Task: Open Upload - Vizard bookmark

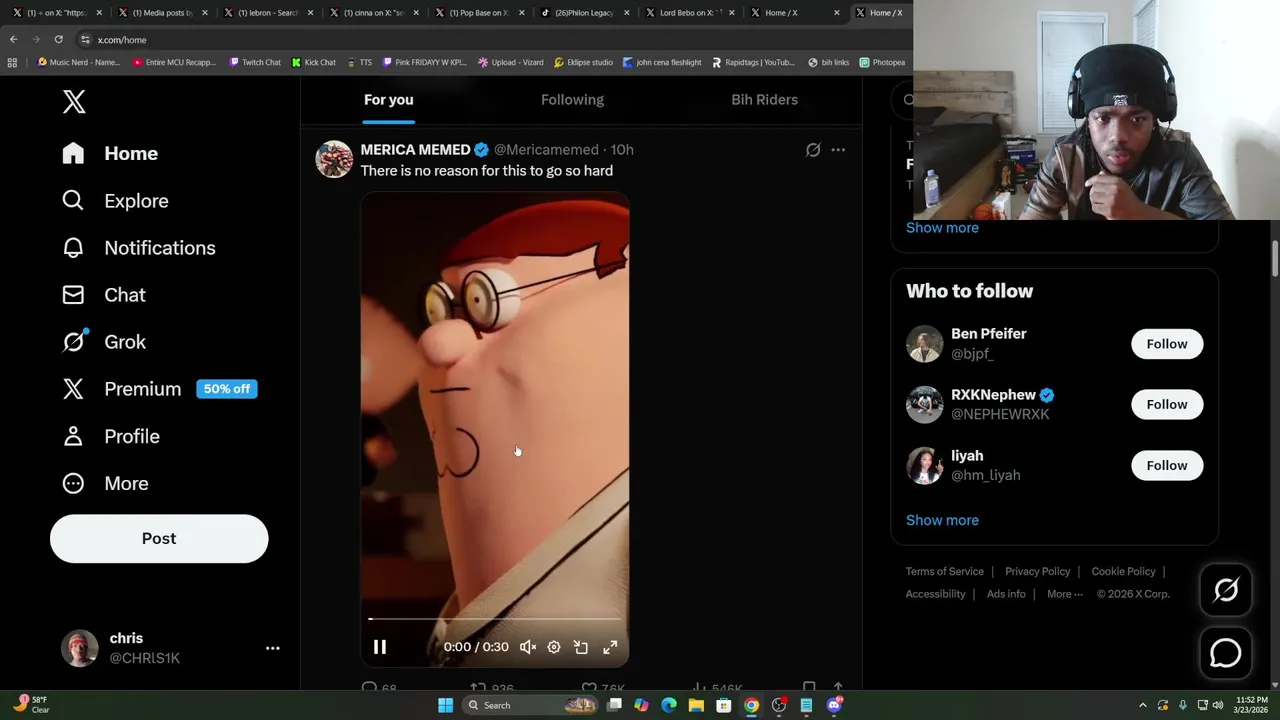Action: coord(511,62)
